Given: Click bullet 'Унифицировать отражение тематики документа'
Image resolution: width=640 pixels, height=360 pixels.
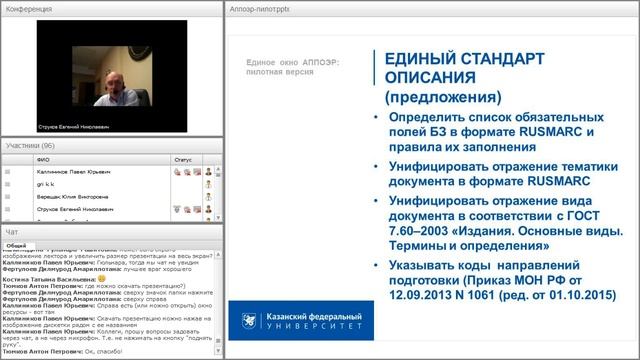Looking at the screenshot, I should point(503,173).
